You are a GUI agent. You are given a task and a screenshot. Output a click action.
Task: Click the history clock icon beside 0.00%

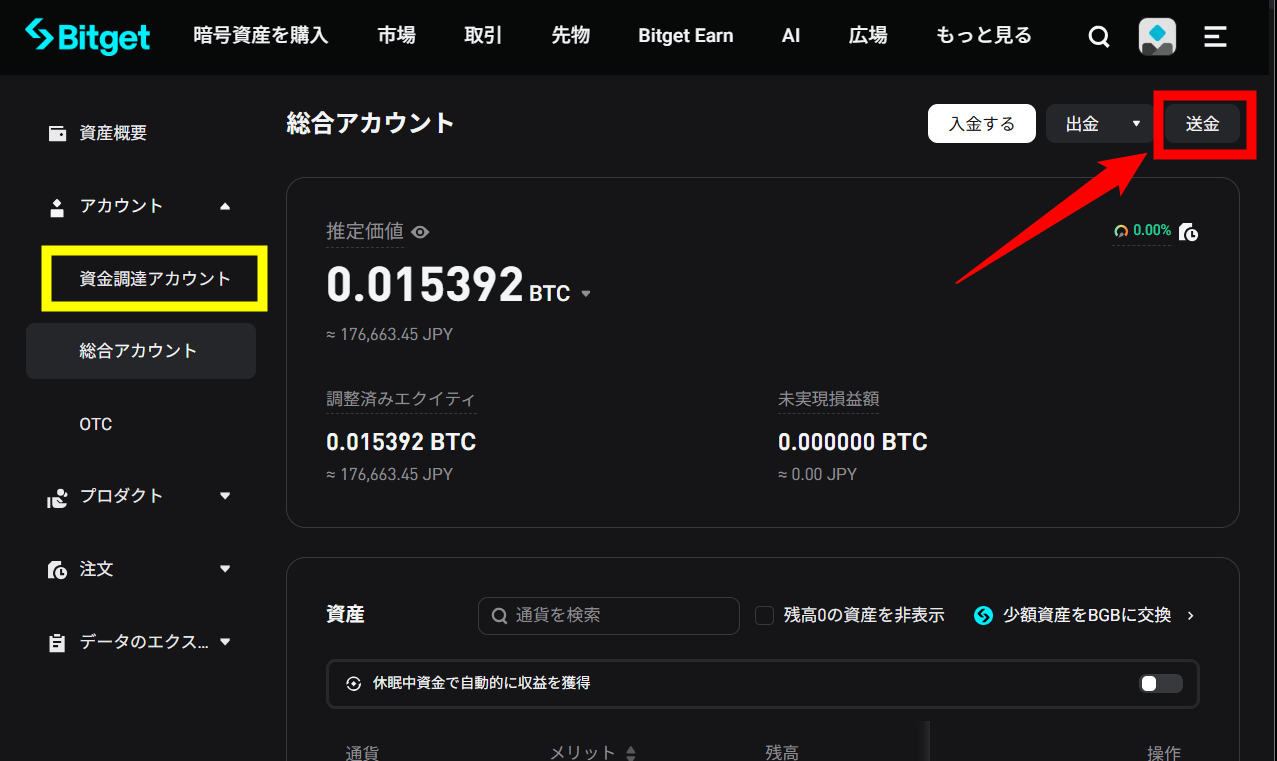click(1189, 232)
